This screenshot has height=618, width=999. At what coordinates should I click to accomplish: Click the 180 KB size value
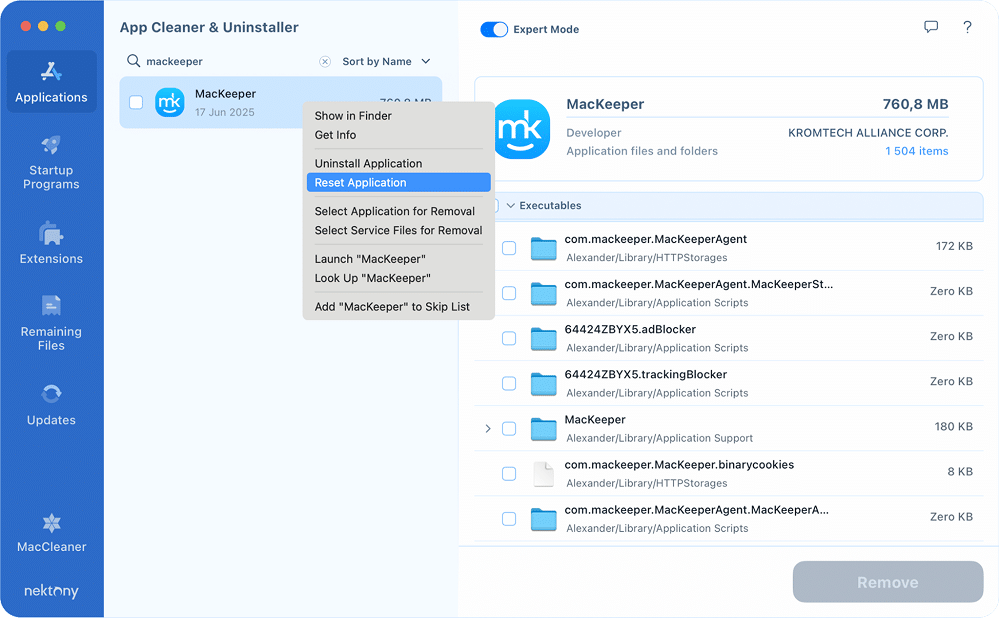point(953,426)
